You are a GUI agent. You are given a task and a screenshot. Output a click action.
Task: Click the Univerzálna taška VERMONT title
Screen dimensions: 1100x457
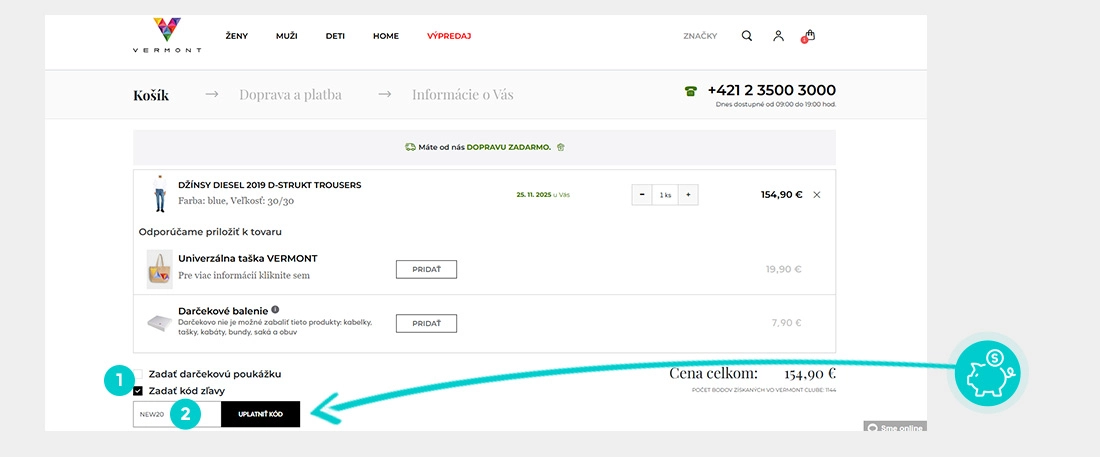(248, 258)
